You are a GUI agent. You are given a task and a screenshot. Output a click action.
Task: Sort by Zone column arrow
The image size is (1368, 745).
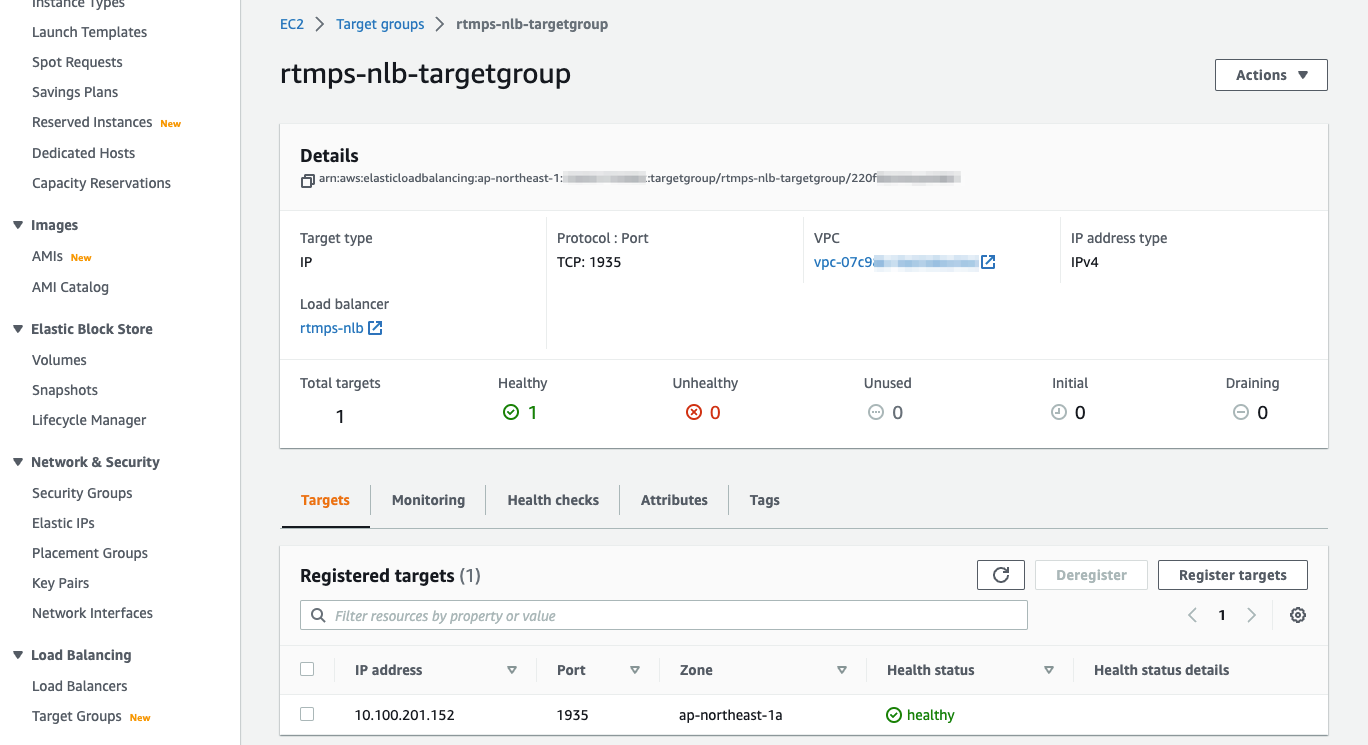842,670
